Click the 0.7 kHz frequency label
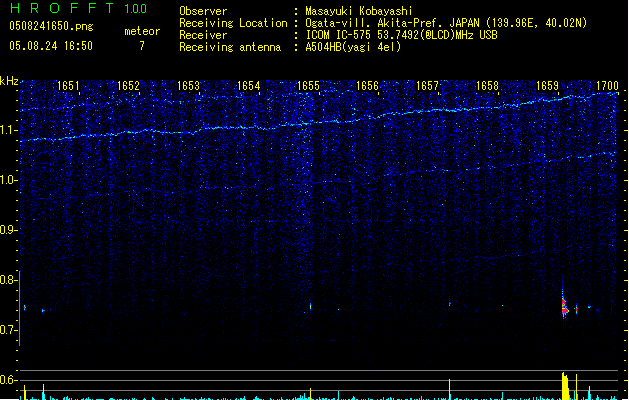 click(x=9, y=330)
